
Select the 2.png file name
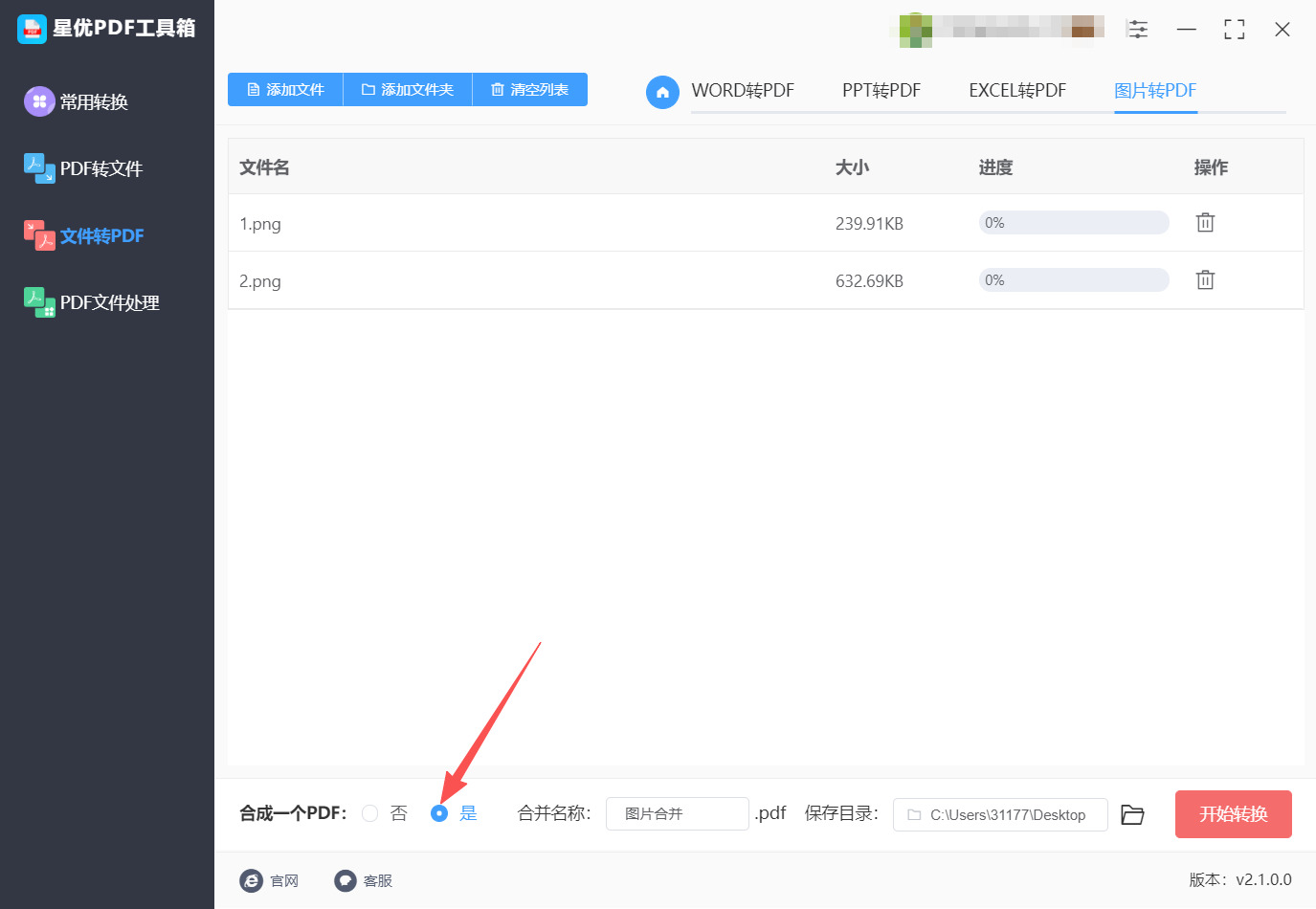coord(260,281)
